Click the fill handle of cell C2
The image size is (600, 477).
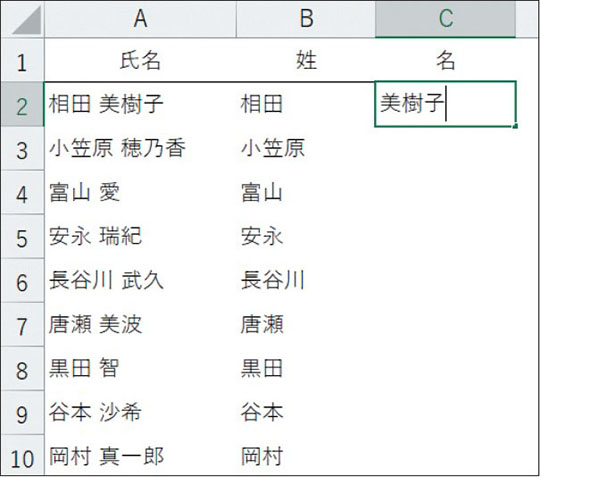pos(515,126)
